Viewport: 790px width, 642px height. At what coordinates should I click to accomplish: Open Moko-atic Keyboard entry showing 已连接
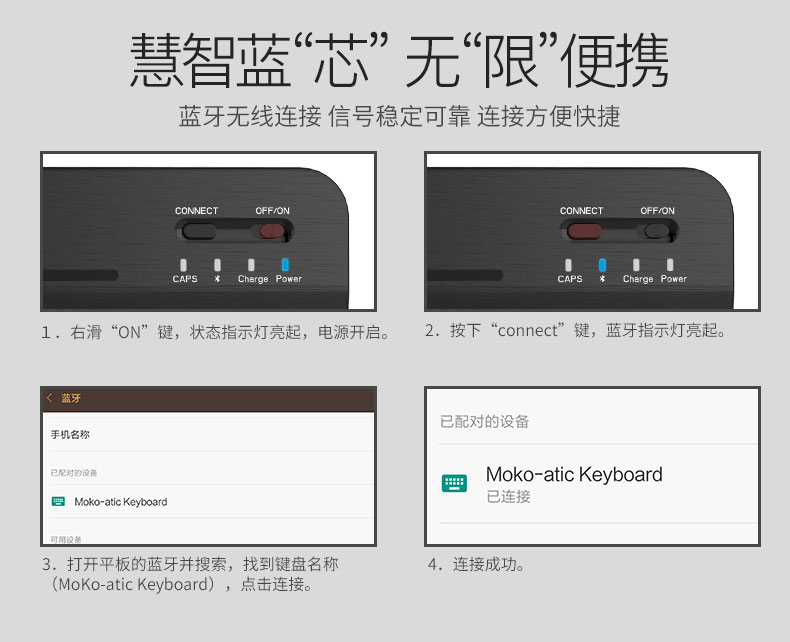pyautogui.click(x=599, y=484)
